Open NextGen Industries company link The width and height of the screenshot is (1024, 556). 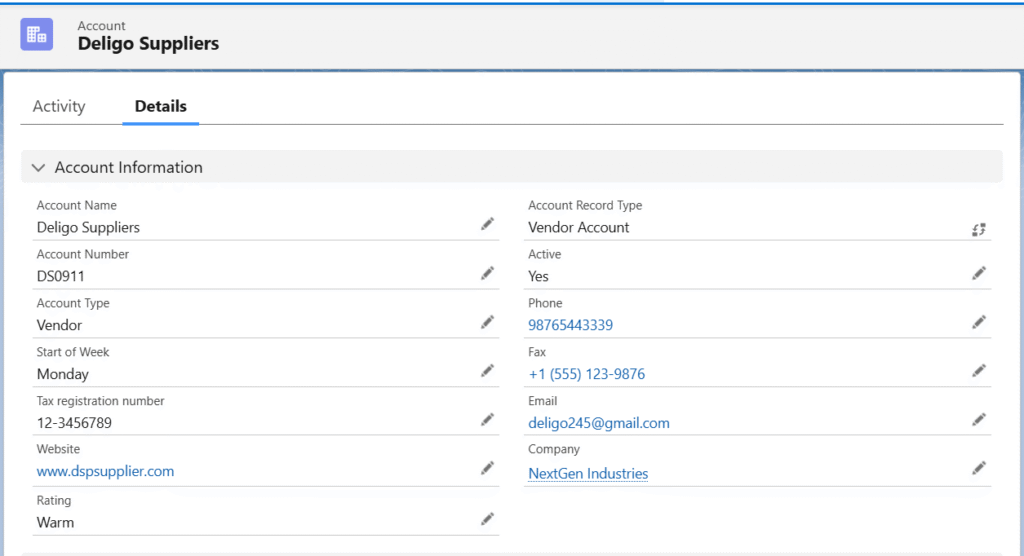click(x=588, y=474)
